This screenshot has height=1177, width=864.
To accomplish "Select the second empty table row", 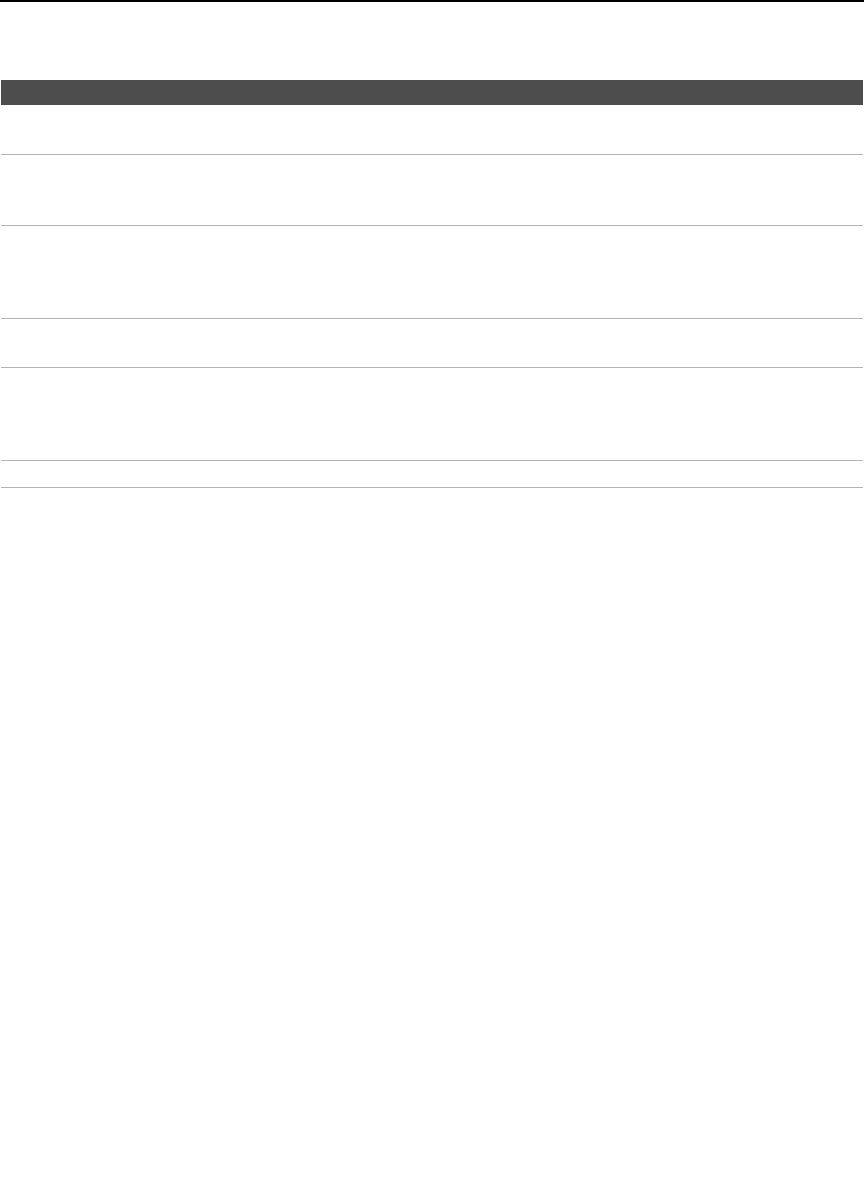I will pos(432,190).
